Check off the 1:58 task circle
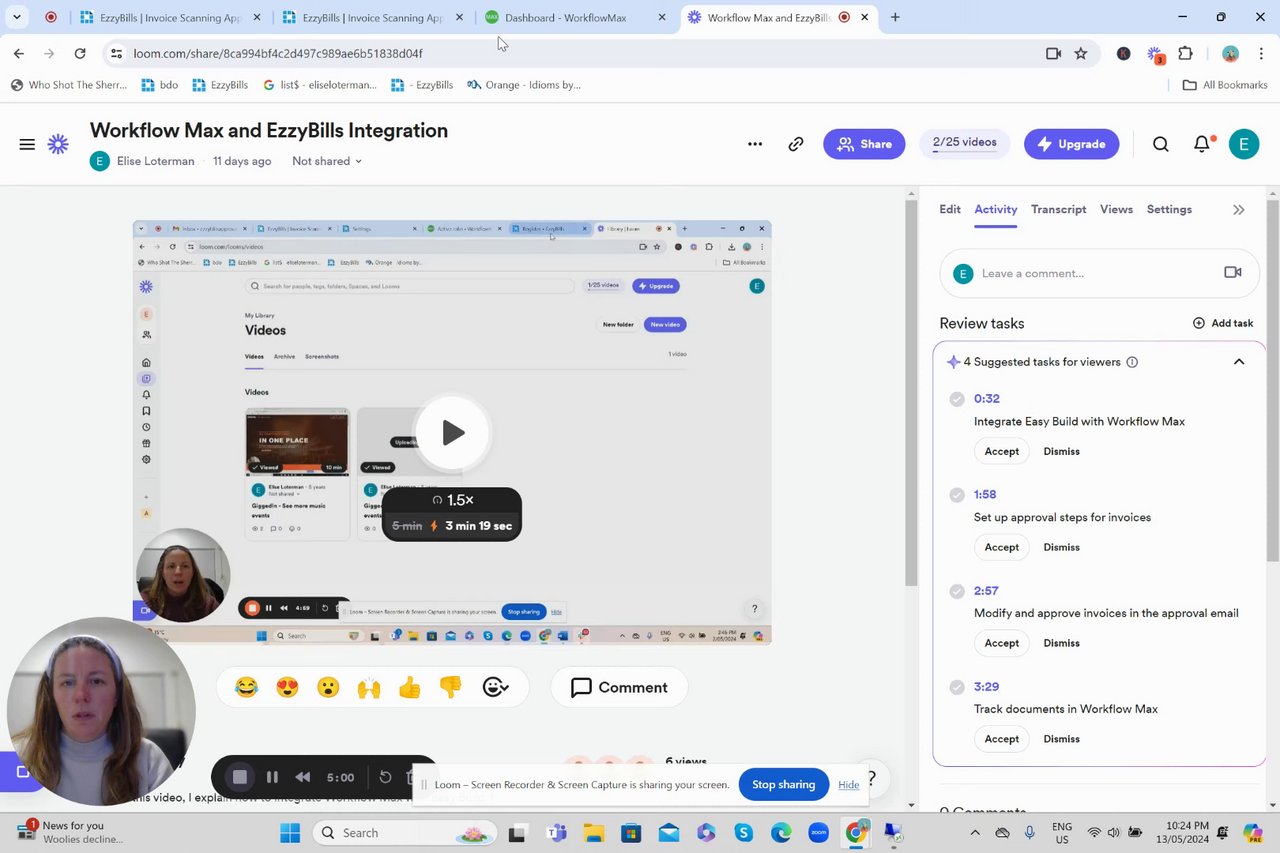The image size is (1280, 853). pyautogui.click(x=957, y=495)
